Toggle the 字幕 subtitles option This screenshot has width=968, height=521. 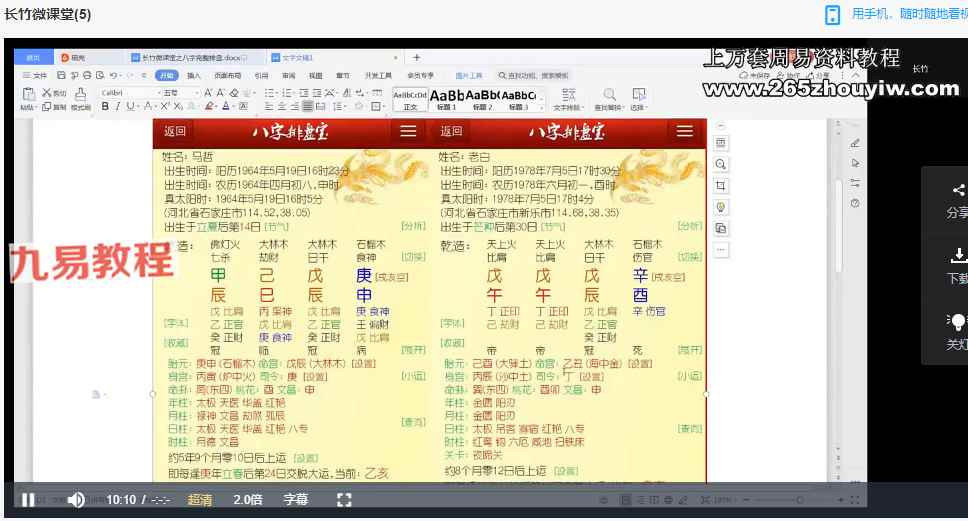point(296,499)
